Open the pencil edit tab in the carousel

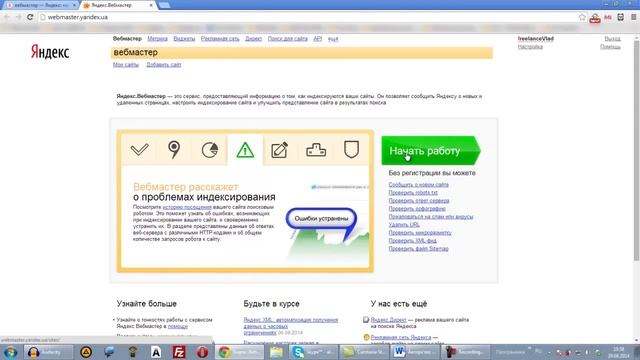(280, 150)
